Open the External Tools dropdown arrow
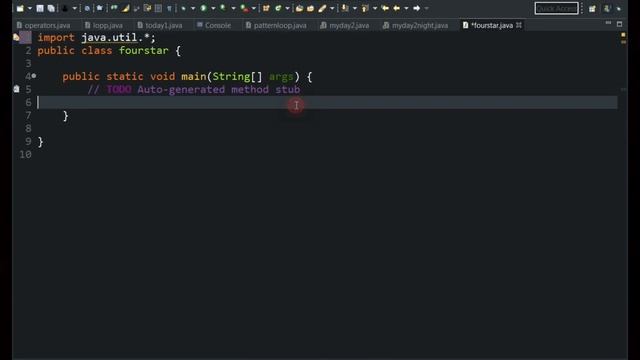This screenshot has height=360, width=640. click(253, 8)
